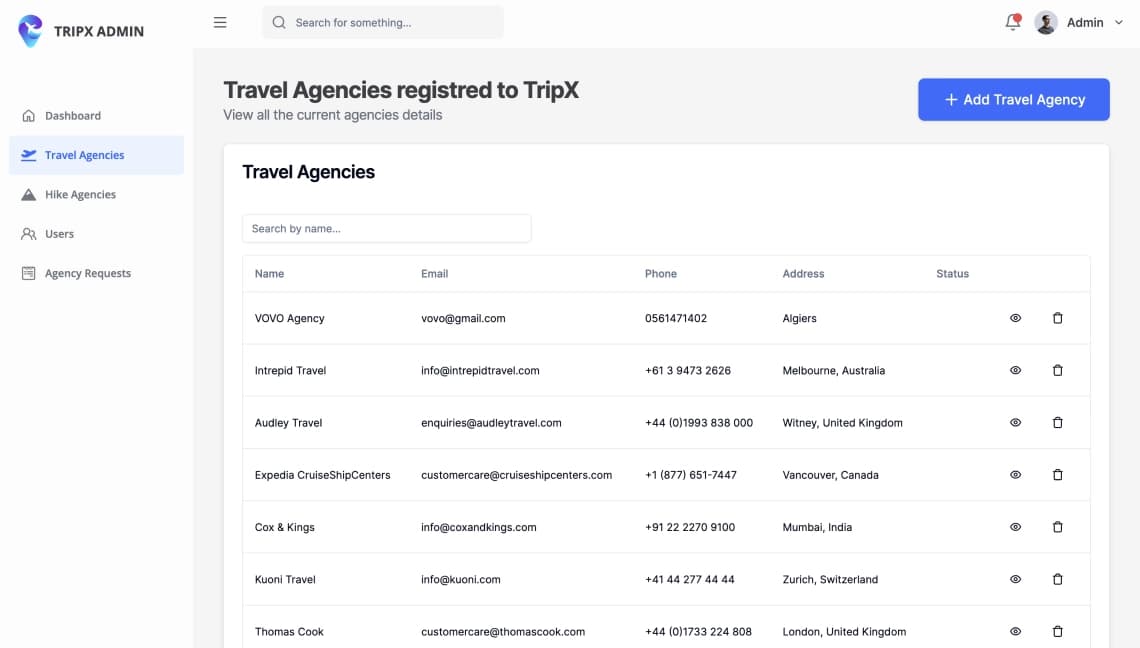
Task: Delete the Audley Travel agency
Action: [x=1057, y=423]
